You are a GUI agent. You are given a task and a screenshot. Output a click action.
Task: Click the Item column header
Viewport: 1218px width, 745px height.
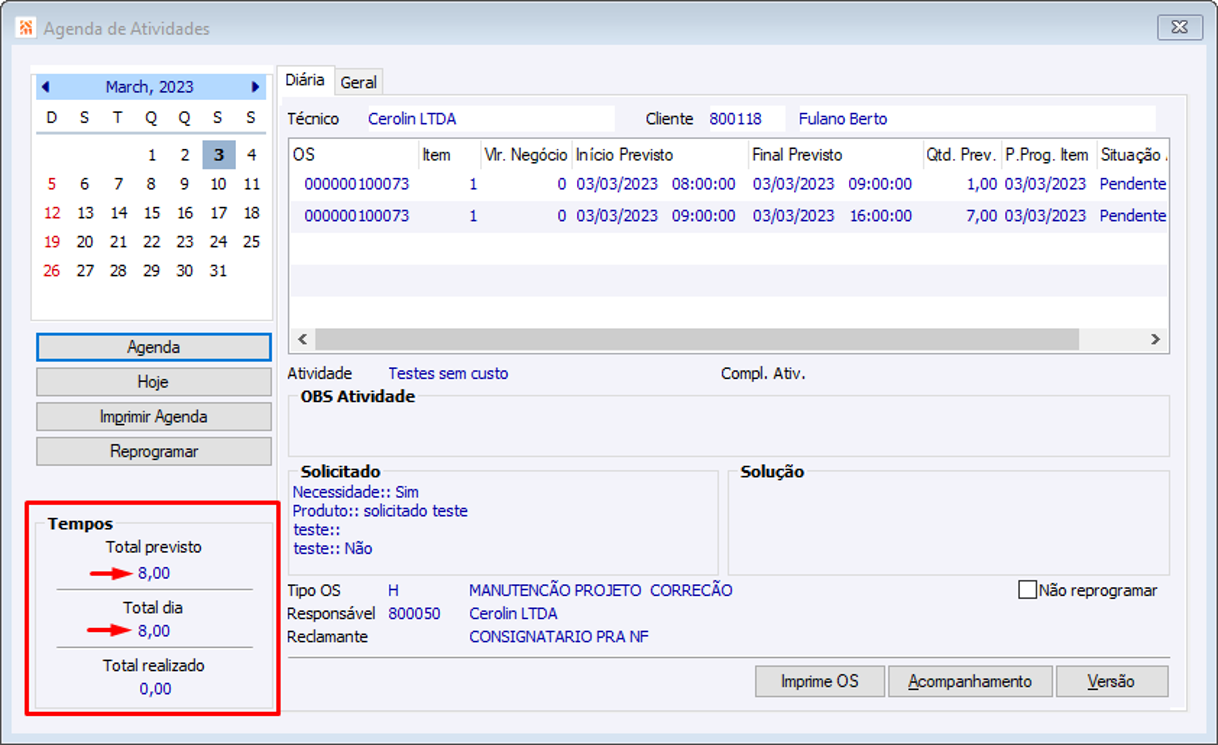(x=450, y=155)
